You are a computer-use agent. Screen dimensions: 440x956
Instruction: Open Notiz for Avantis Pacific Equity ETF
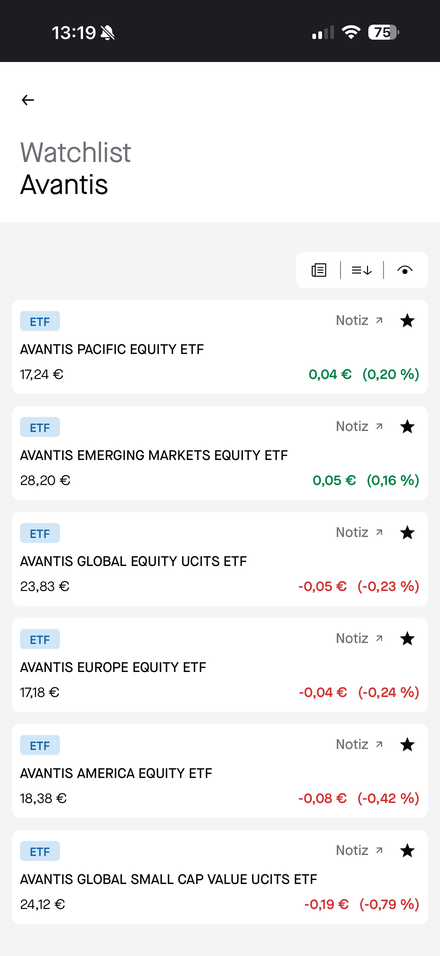coord(359,320)
